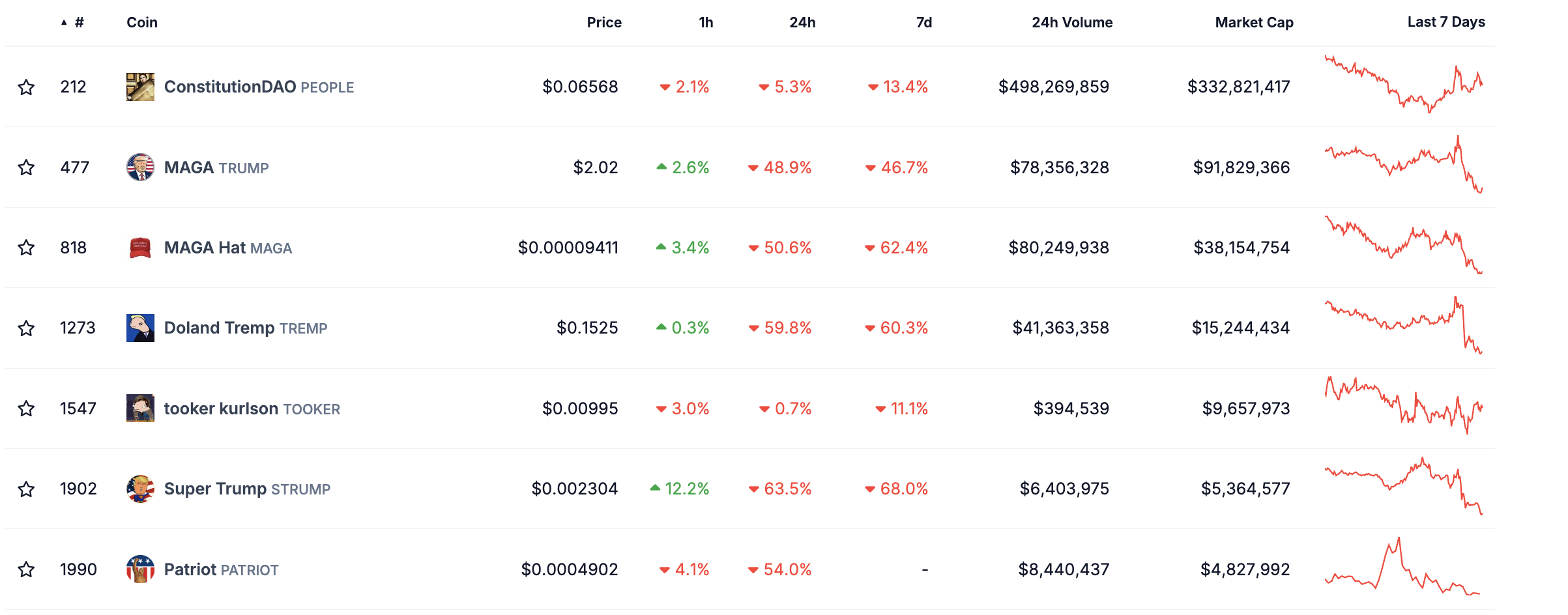Click the Doland Tremp coin logo
The width and height of the screenshot is (1568, 615).
[140, 328]
